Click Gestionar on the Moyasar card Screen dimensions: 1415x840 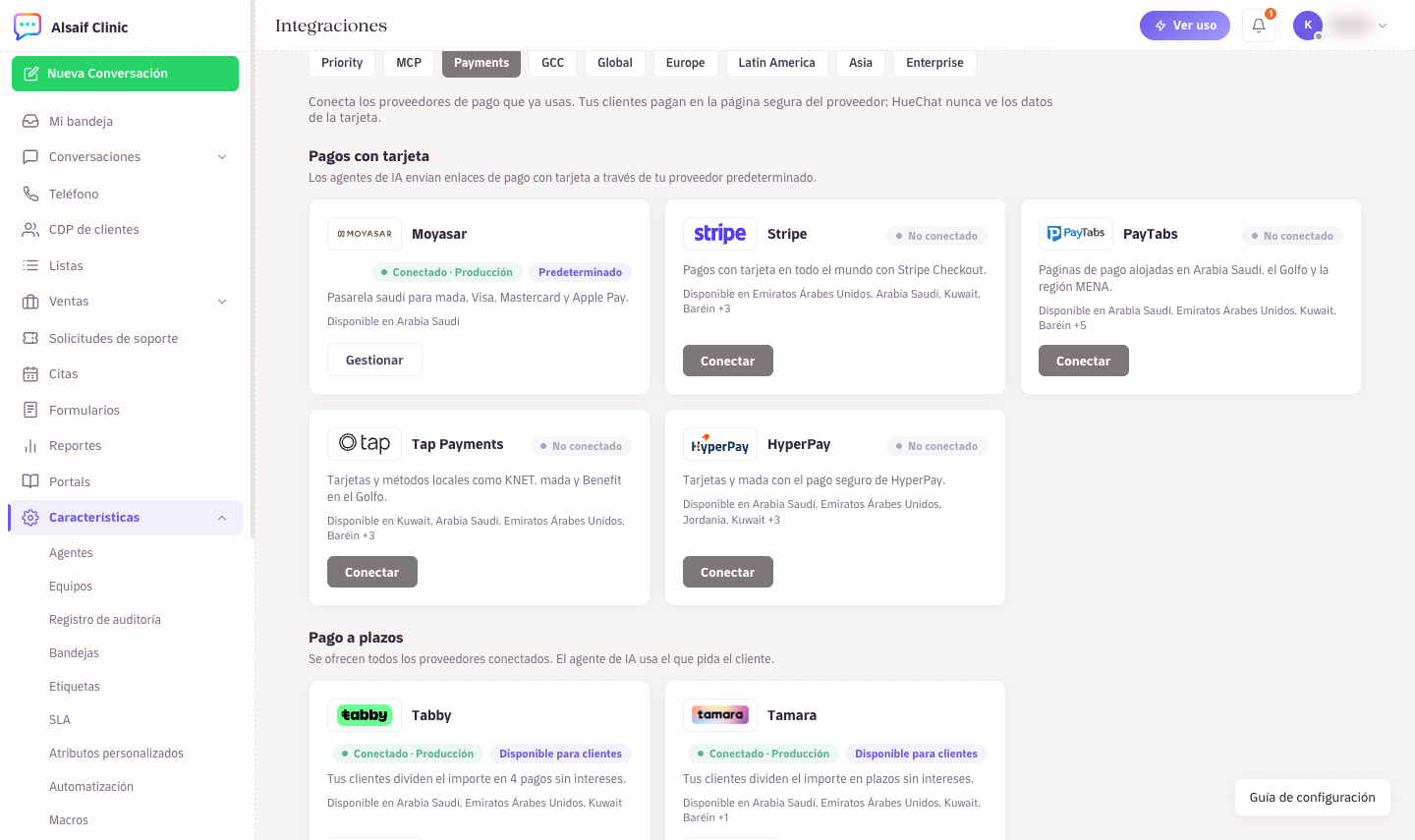(x=374, y=360)
